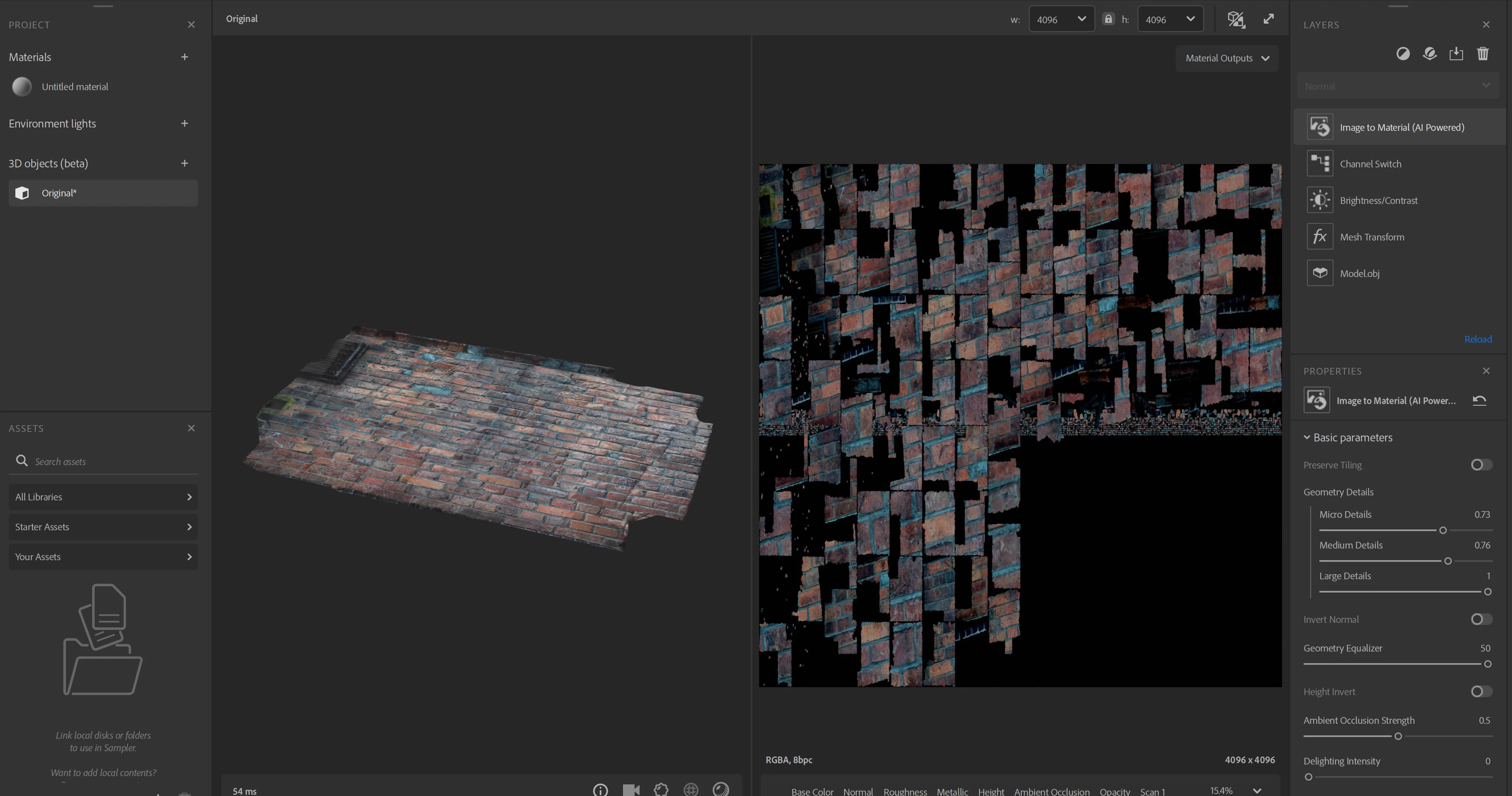Toggle Invert Normal switch
The height and width of the screenshot is (796, 1512).
point(1481,619)
